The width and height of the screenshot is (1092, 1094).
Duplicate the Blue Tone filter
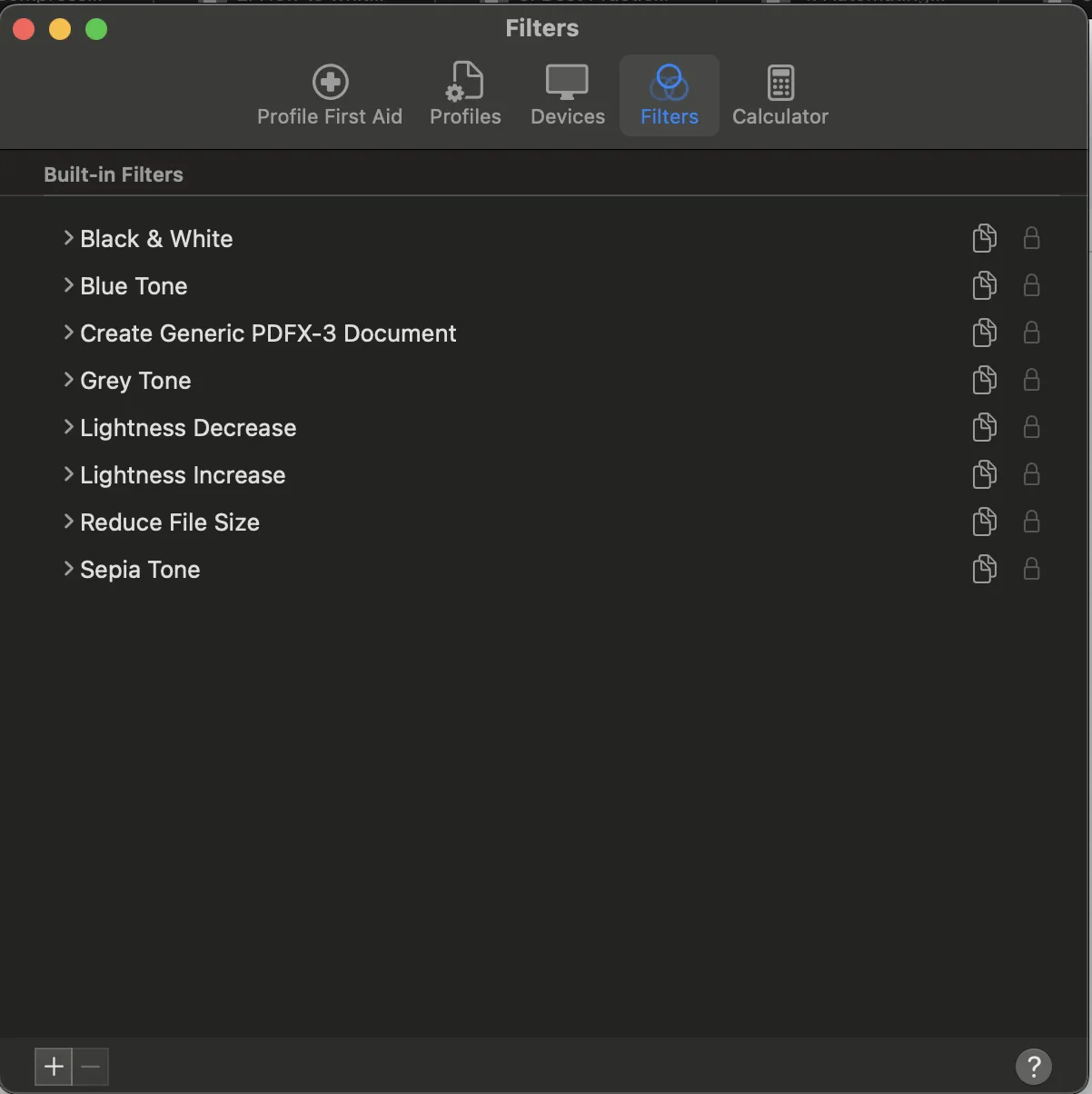985,285
